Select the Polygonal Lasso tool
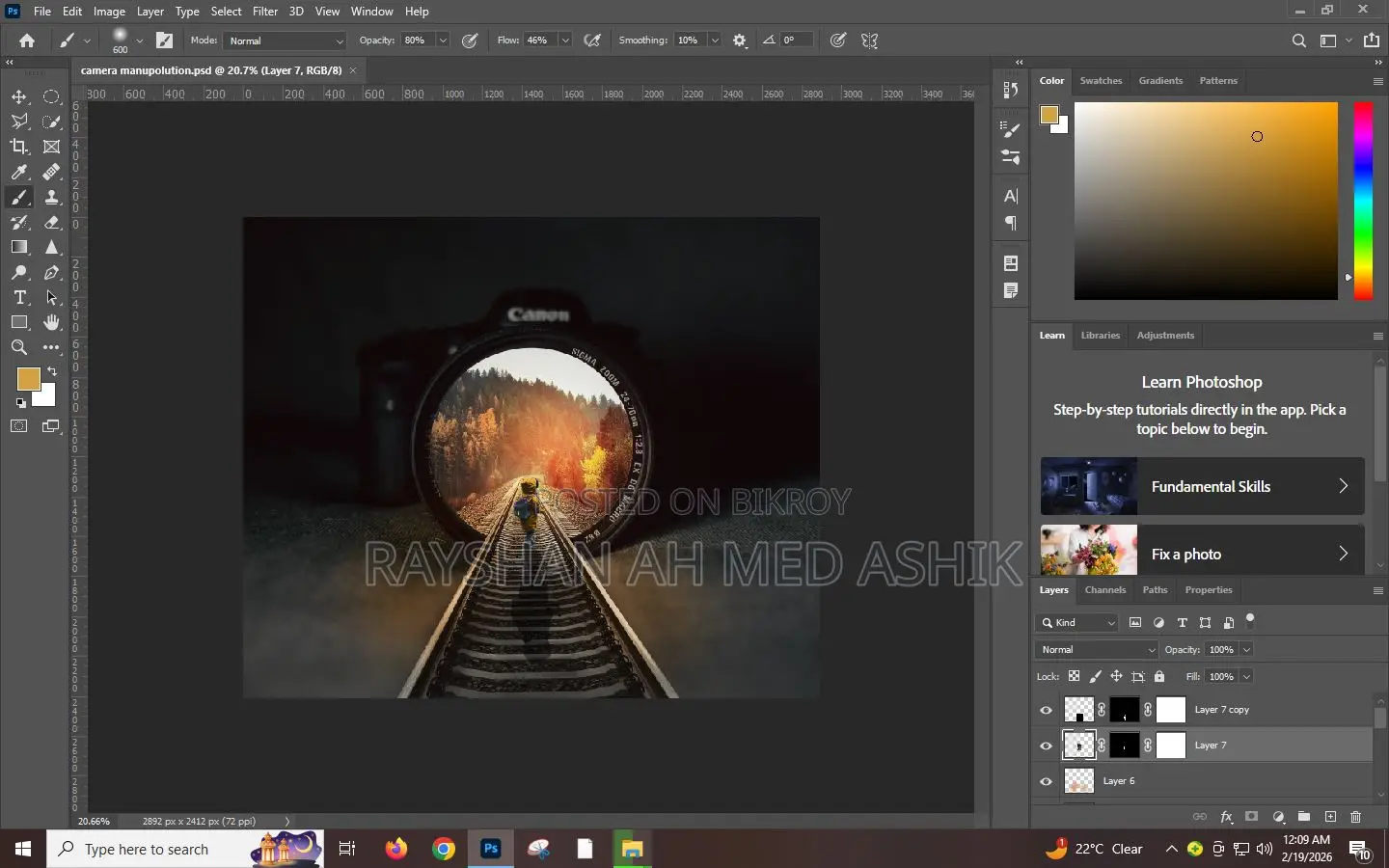Viewport: 1389px width, 868px height. click(x=19, y=122)
